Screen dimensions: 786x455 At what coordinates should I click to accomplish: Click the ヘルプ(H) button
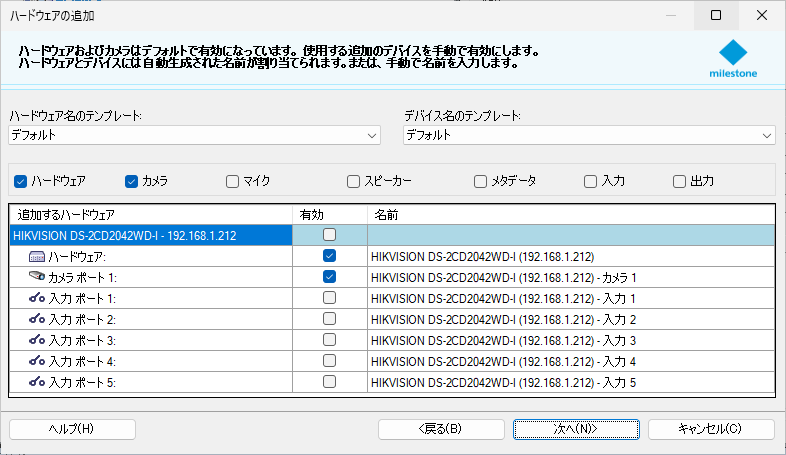coord(72,429)
